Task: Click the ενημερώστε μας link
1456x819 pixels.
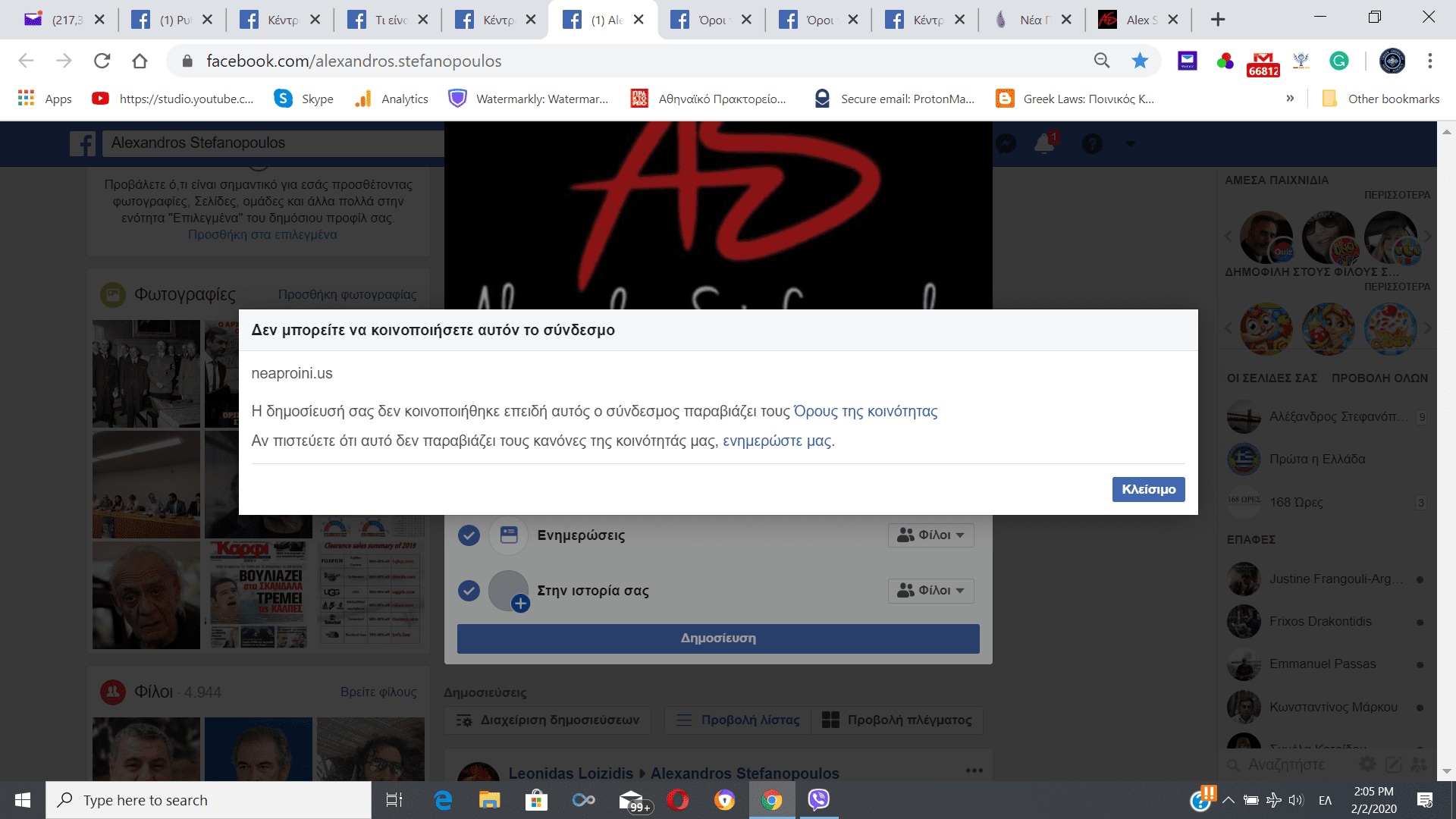Action: point(777,441)
